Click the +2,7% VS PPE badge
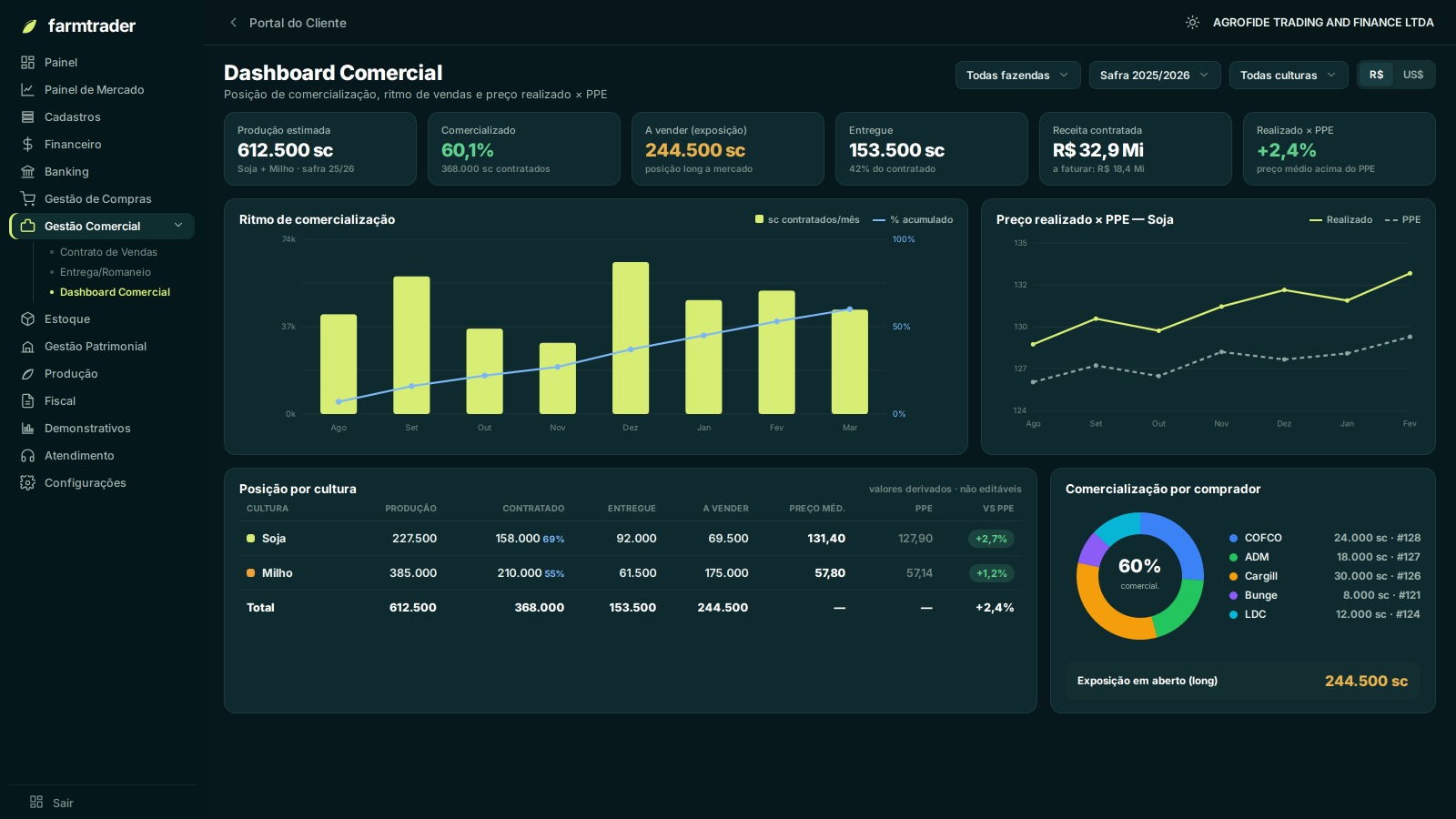This screenshot has width=1456, height=819. click(991, 539)
